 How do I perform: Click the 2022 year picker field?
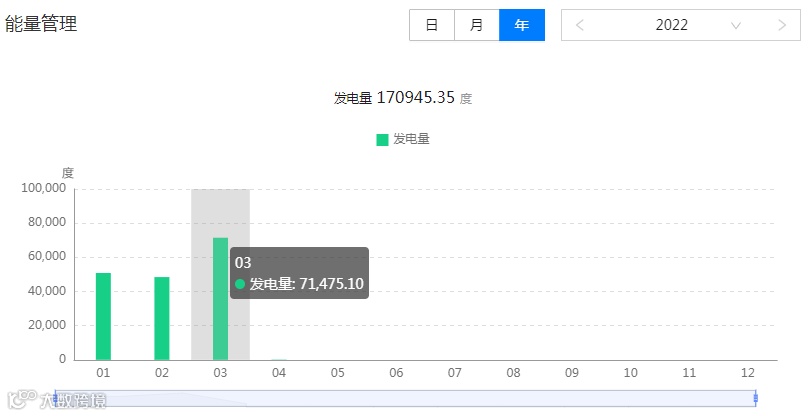(x=681, y=25)
